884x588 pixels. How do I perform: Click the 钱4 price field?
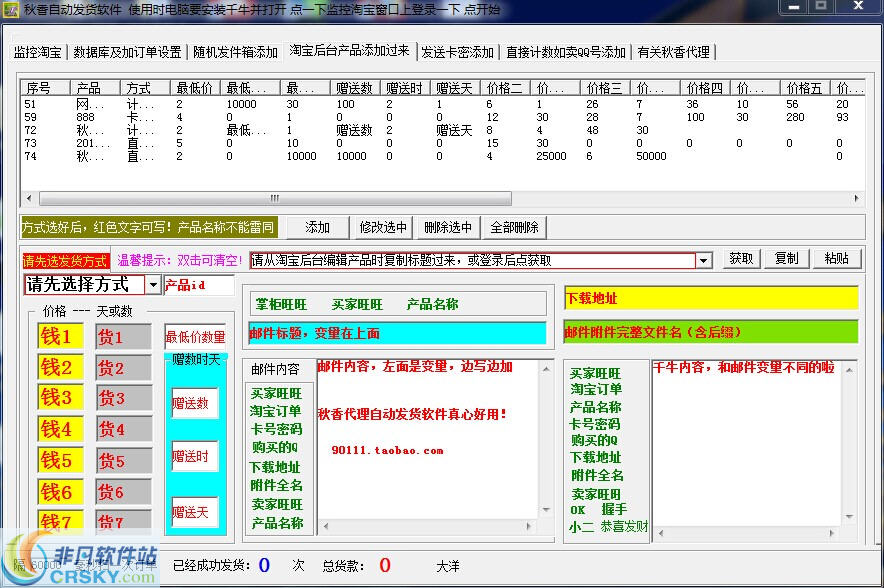point(60,429)
